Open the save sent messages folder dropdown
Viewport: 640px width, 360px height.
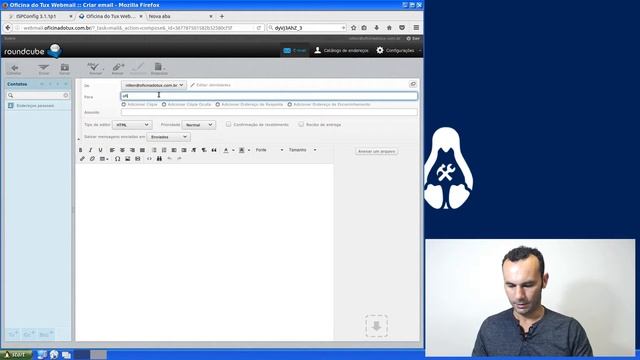(169, 137)
